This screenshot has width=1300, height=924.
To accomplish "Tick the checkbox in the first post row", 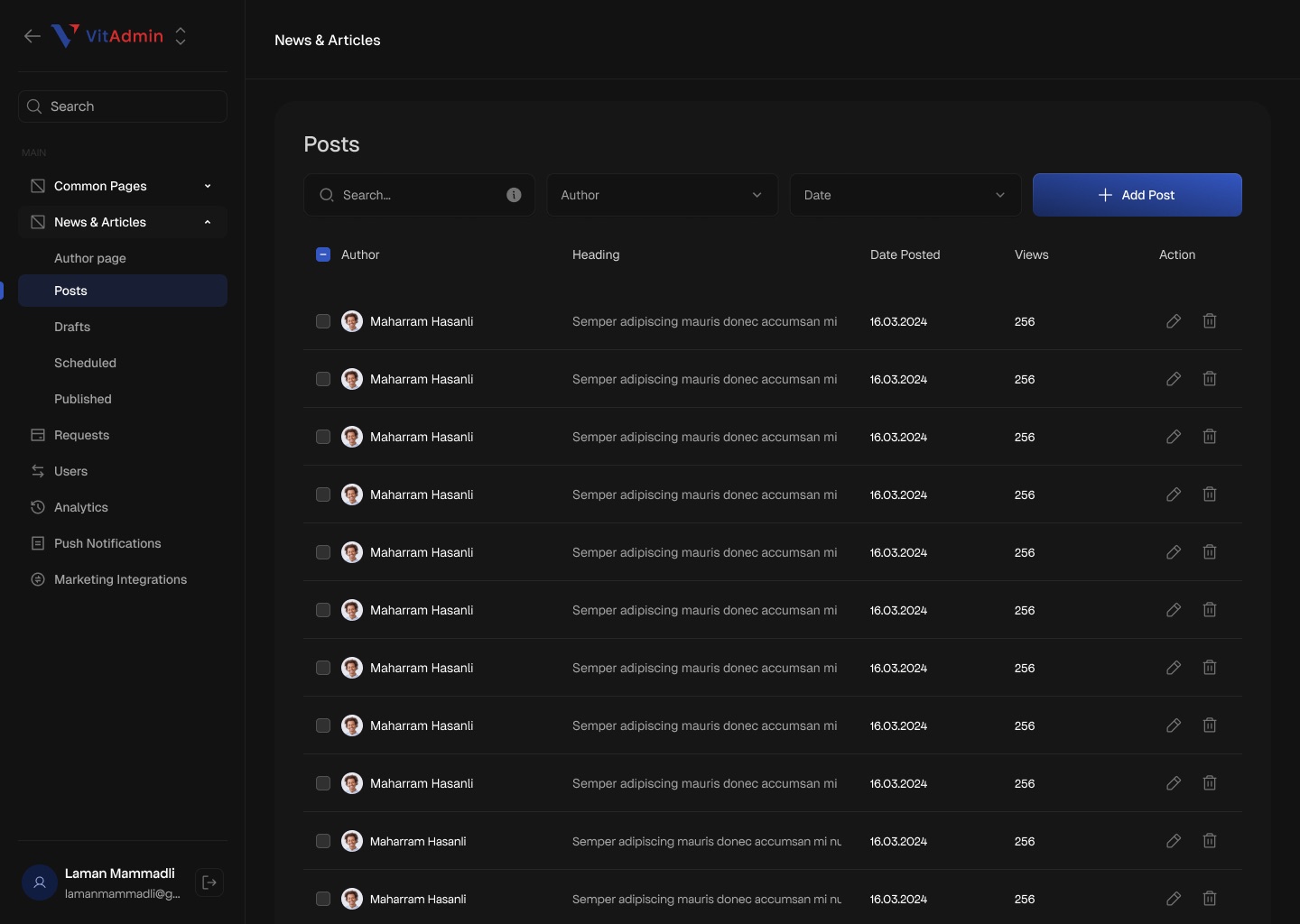I will pos(323,321).
